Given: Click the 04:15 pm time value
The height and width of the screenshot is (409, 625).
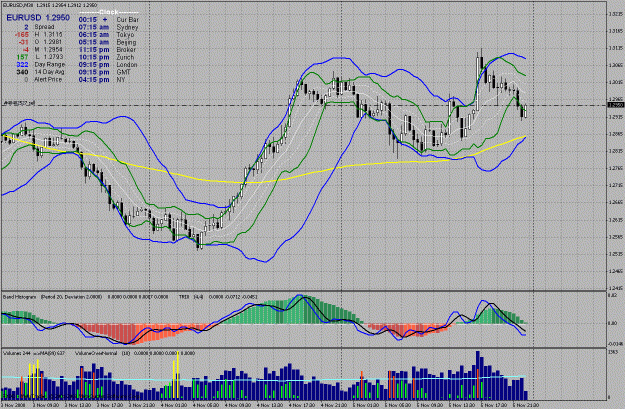Looking at the screenshot, I should point(94,79).
